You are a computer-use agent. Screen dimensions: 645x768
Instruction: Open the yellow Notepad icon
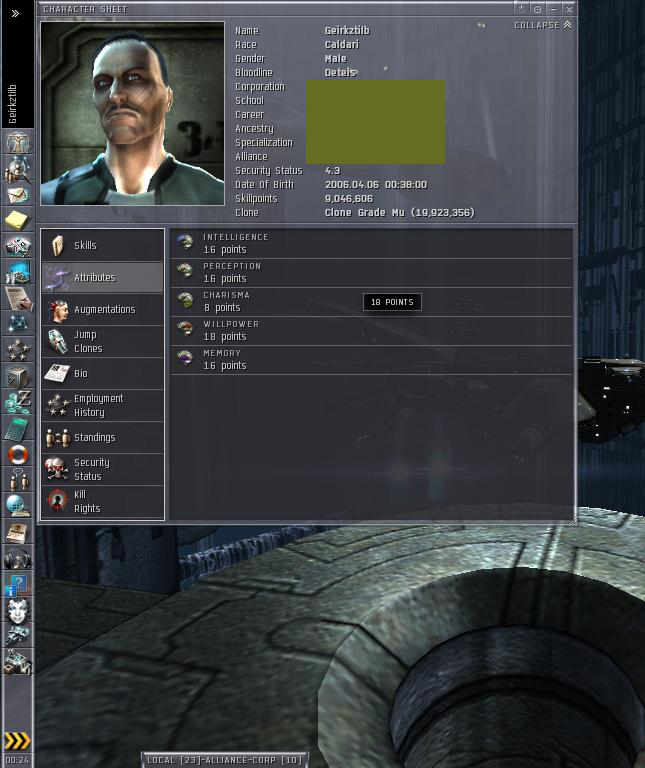pos(18,221)
